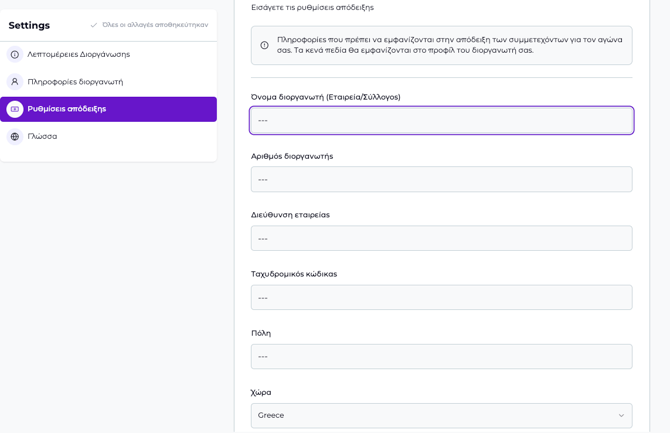Click the info icon in the notice banner

[x=264, y=45]
